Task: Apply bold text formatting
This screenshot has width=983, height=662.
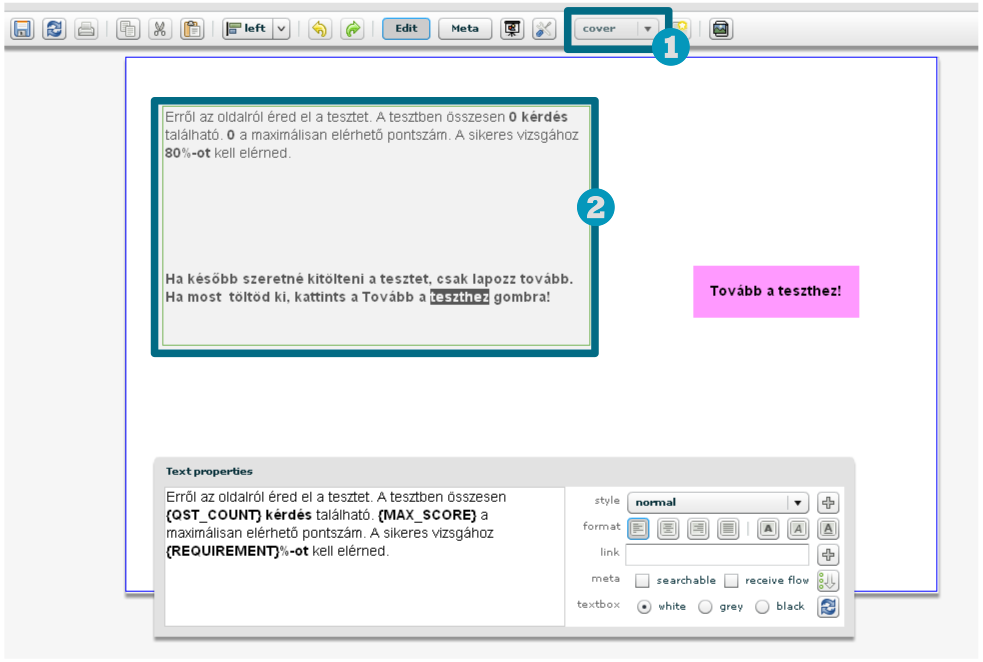Action: tap(767, 529)
